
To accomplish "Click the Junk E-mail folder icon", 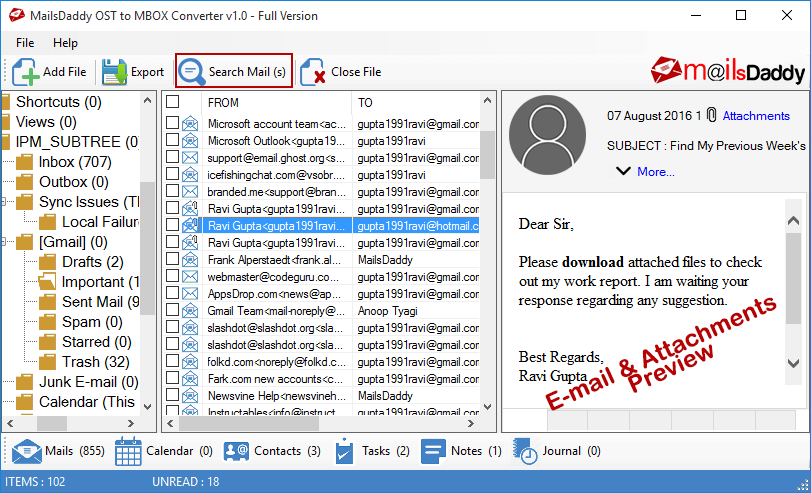I will (x=24, y=382).
